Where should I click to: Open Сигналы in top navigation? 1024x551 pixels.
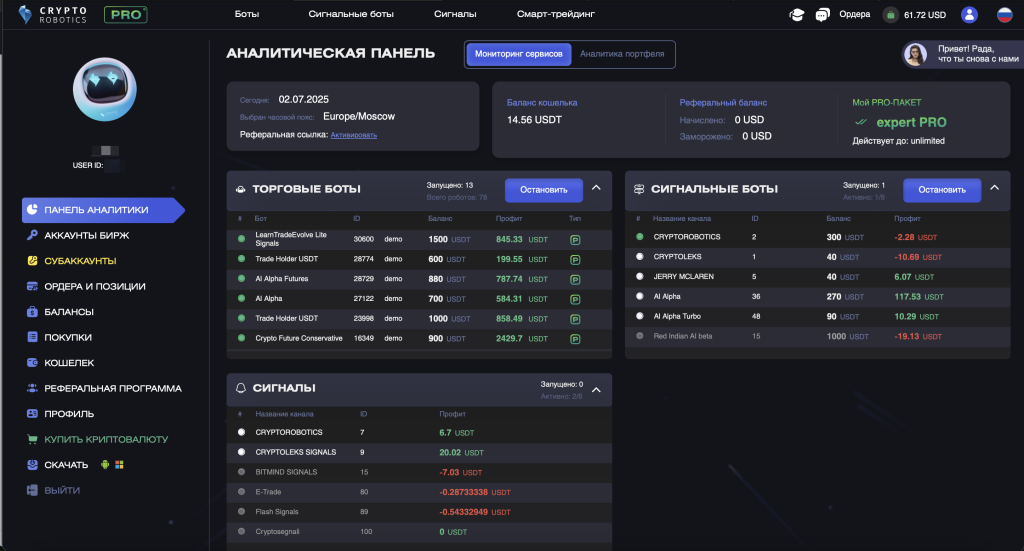coord(455,14)
